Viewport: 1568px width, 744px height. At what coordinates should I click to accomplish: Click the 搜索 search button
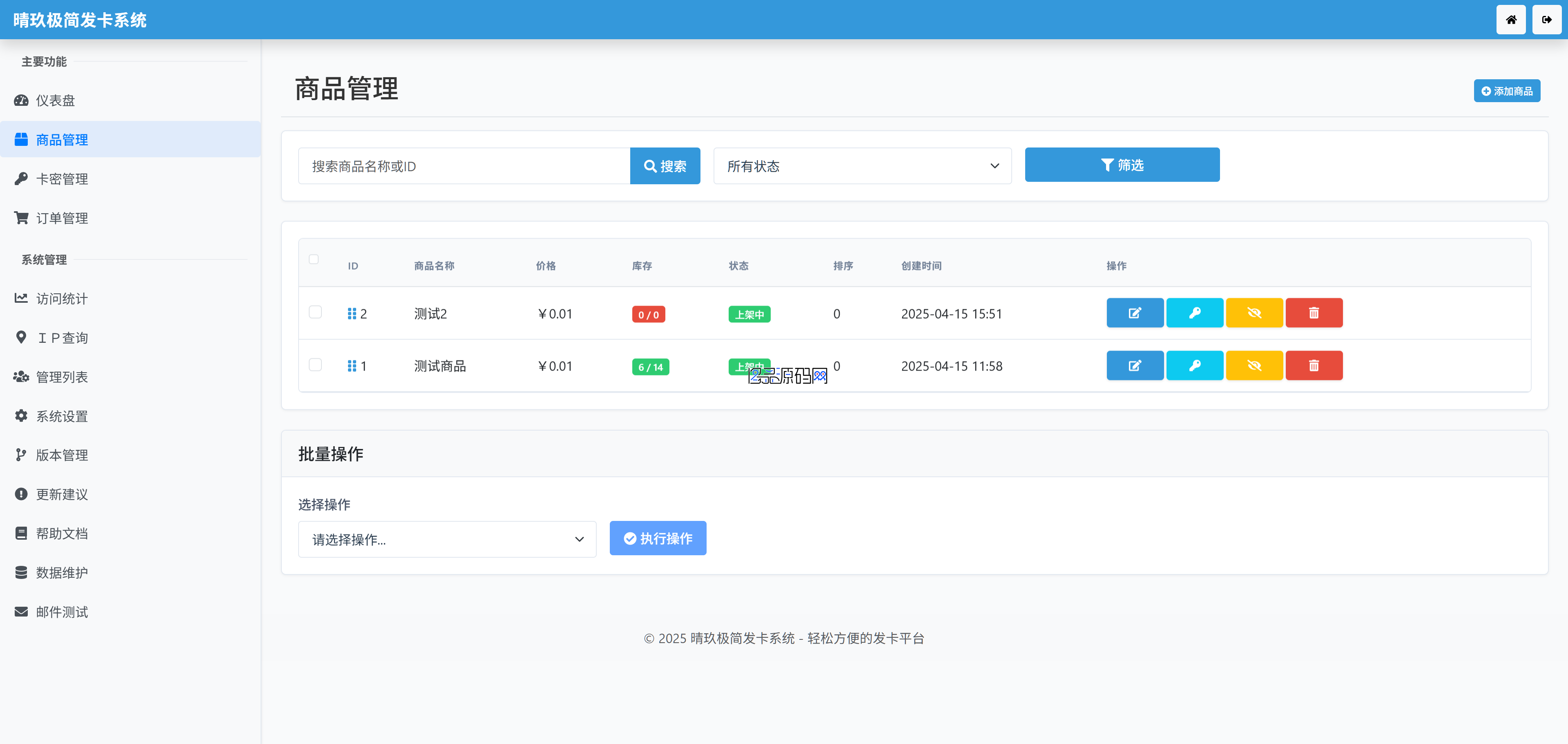click(665, 165)
